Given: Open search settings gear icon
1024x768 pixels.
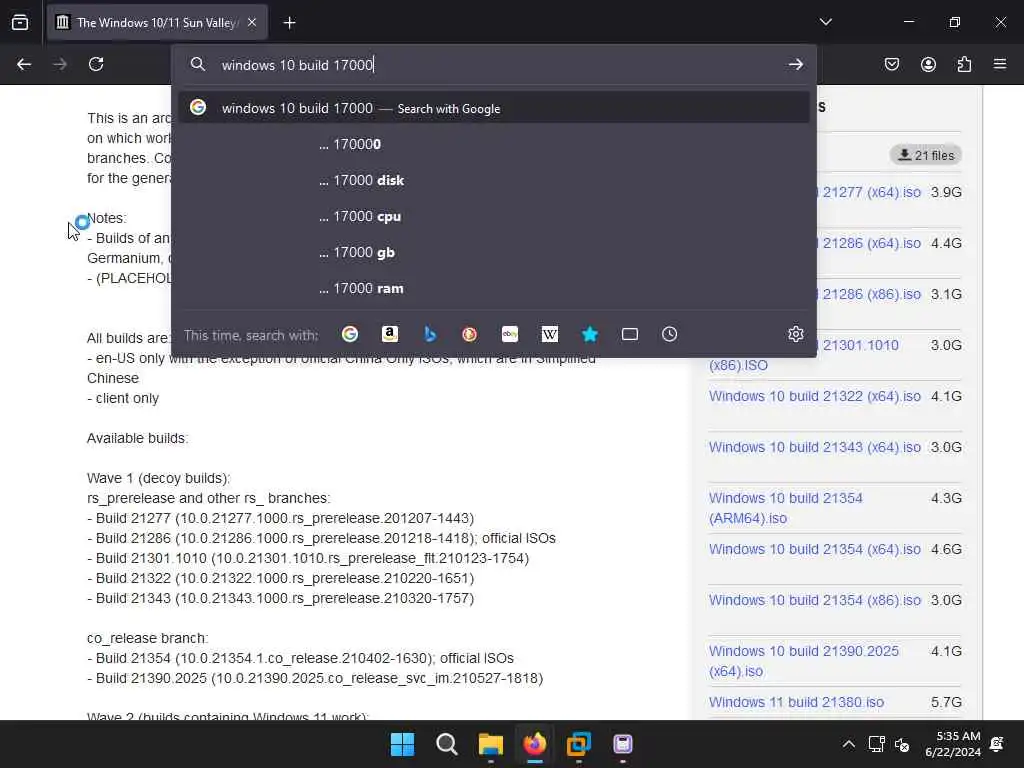Looking at the screenshot, I should click(x=795, y=334).
